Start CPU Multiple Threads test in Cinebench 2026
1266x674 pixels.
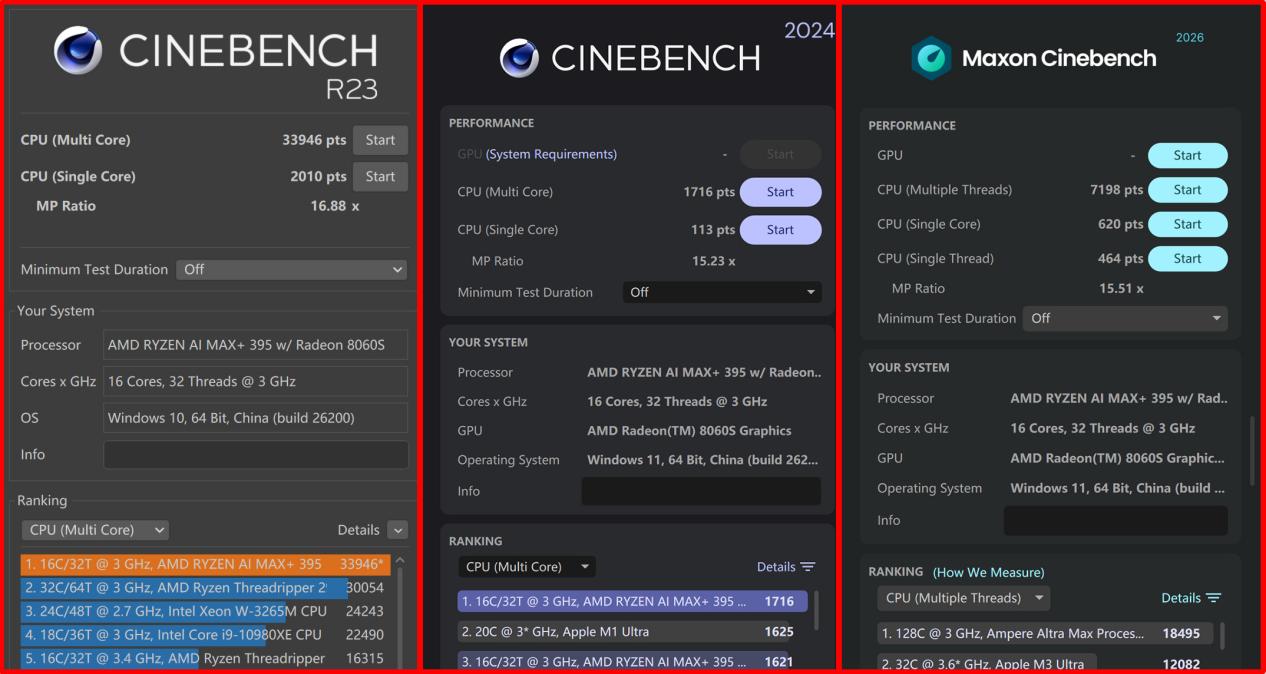pos(1187,190)
